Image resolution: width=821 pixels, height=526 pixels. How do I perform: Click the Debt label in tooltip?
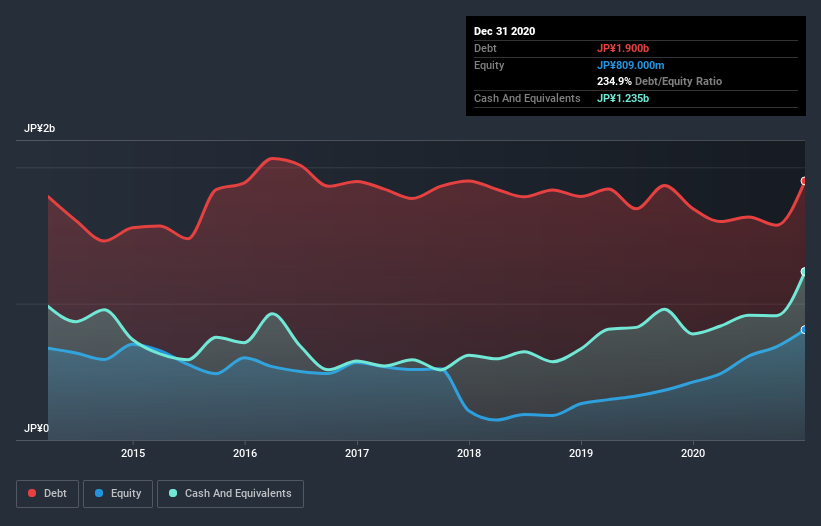click(x=485, y=49)
